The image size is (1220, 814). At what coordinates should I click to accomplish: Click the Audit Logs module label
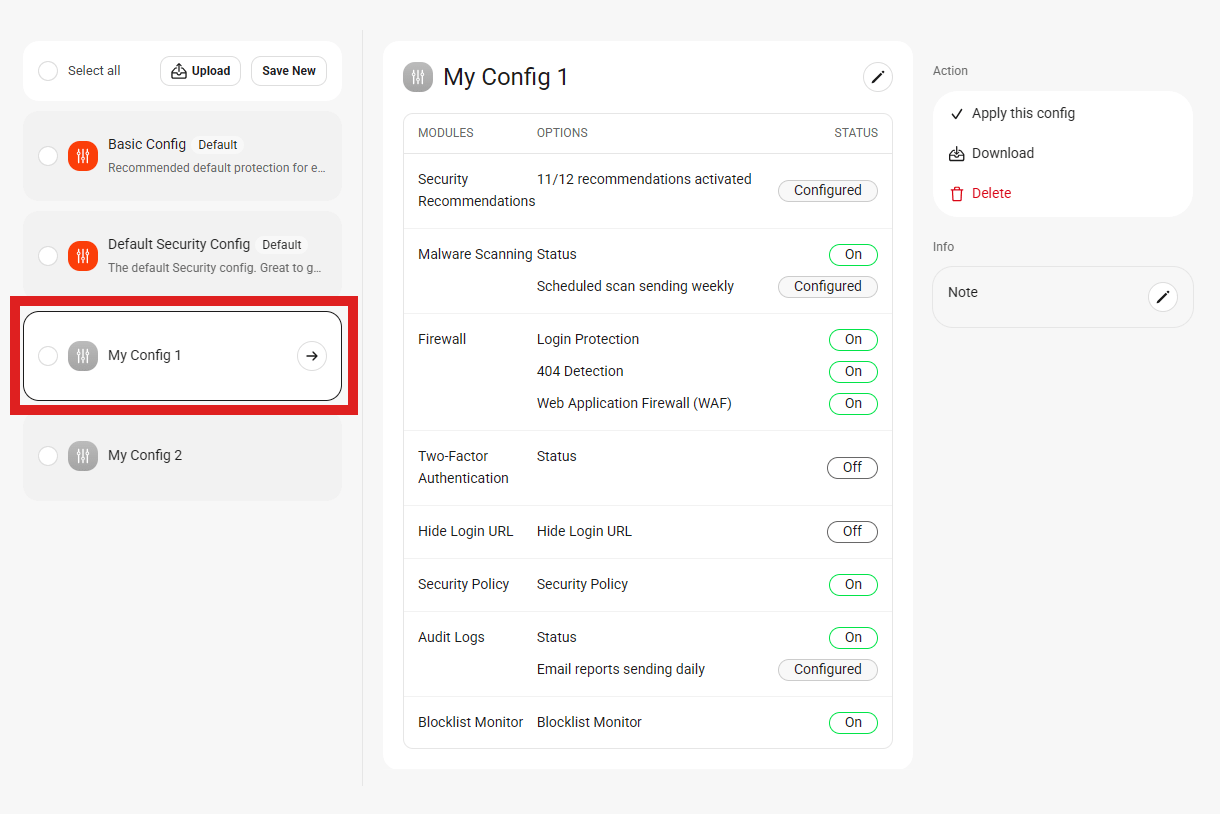pos(451,637)
